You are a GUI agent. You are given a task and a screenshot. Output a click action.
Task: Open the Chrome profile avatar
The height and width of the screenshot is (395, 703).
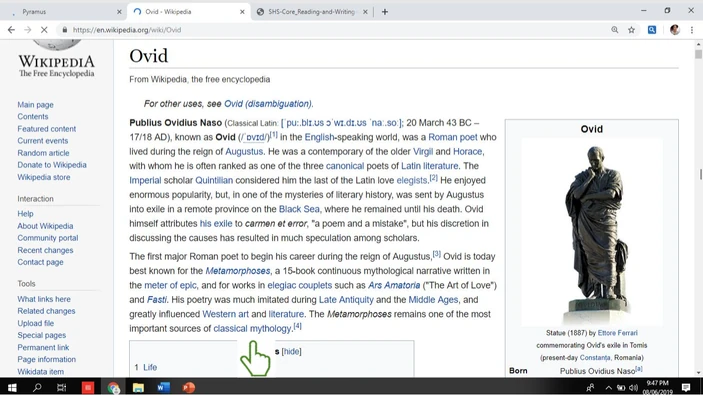tap(675, 30)
